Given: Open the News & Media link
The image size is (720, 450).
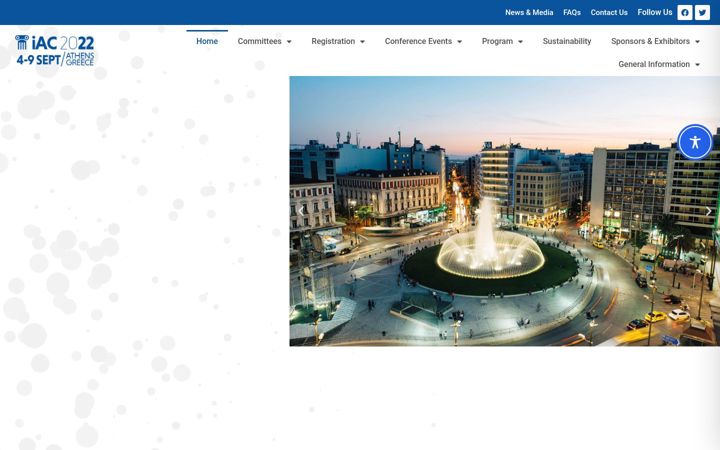Looking at the screenshot, I should tap(529, 12).
